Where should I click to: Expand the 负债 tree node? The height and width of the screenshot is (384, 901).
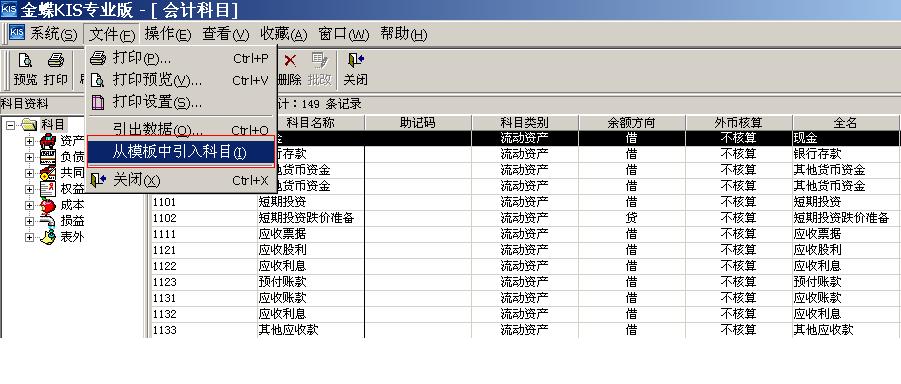pyautogui.click(x=29, y=158)
